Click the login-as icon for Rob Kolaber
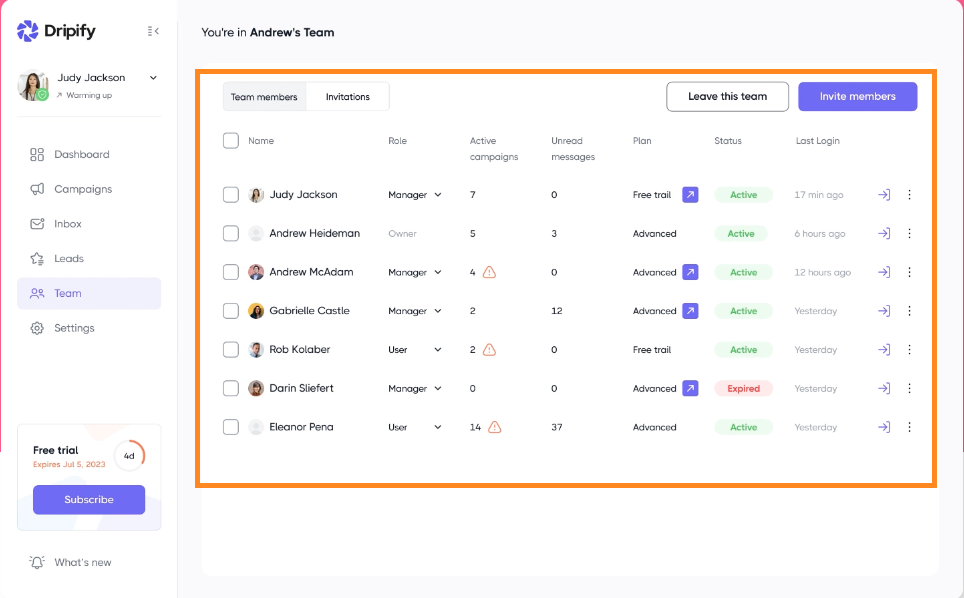 (883, 350)
